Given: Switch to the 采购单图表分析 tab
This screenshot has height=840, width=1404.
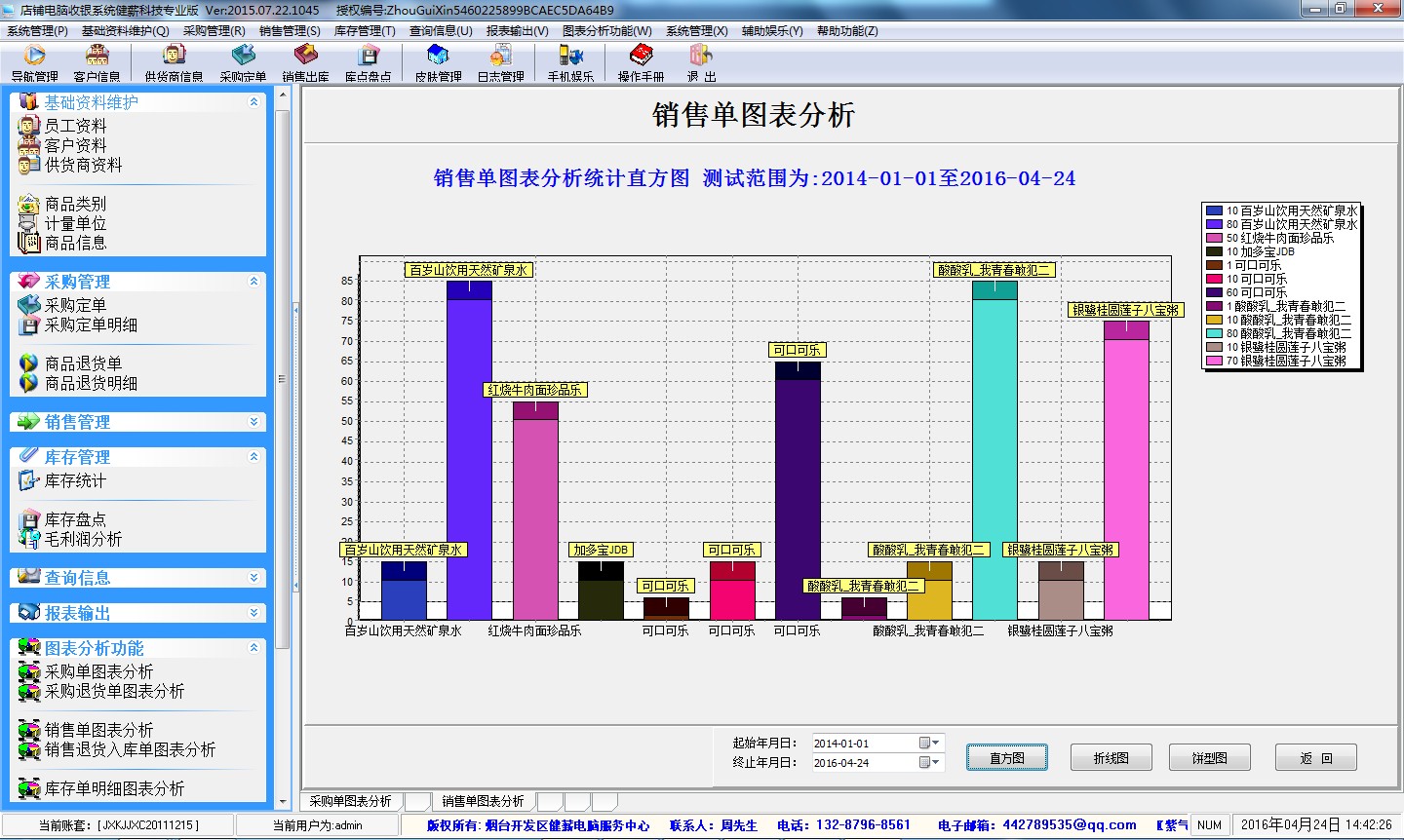Looking at the screenshot, I should [351, 802].
